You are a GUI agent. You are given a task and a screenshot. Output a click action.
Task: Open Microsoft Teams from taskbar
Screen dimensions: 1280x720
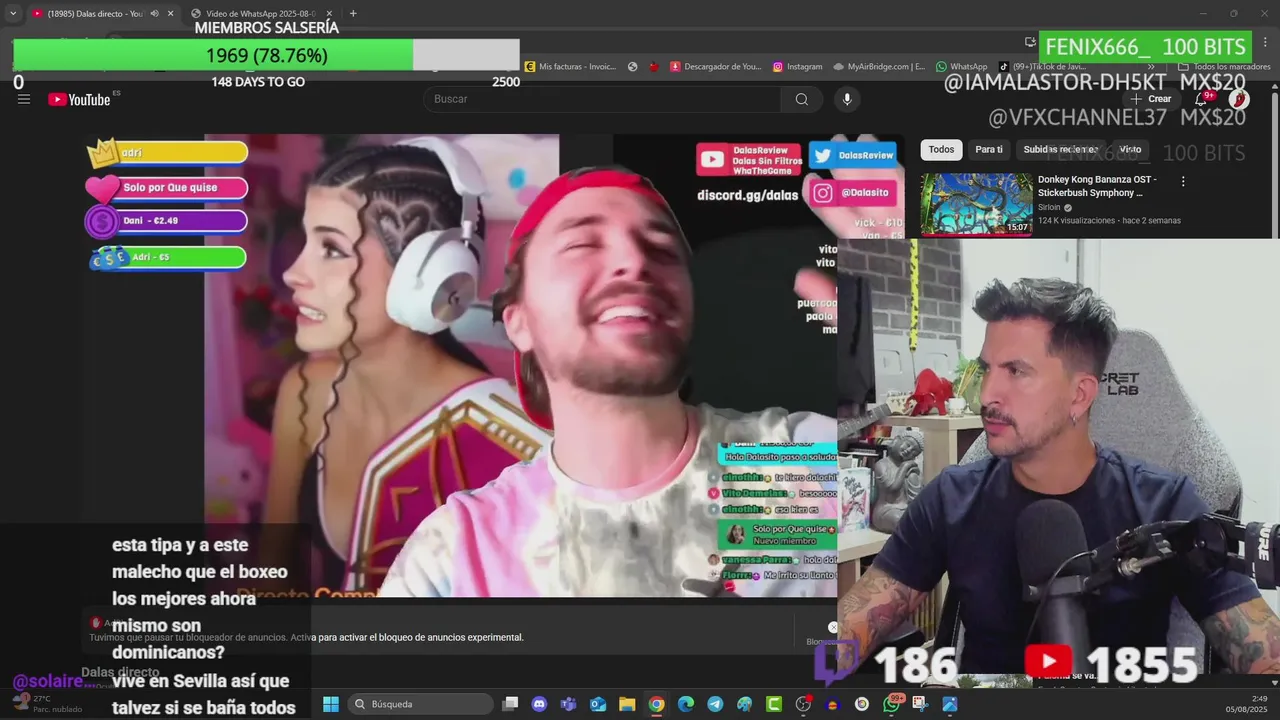pos(569,704)
